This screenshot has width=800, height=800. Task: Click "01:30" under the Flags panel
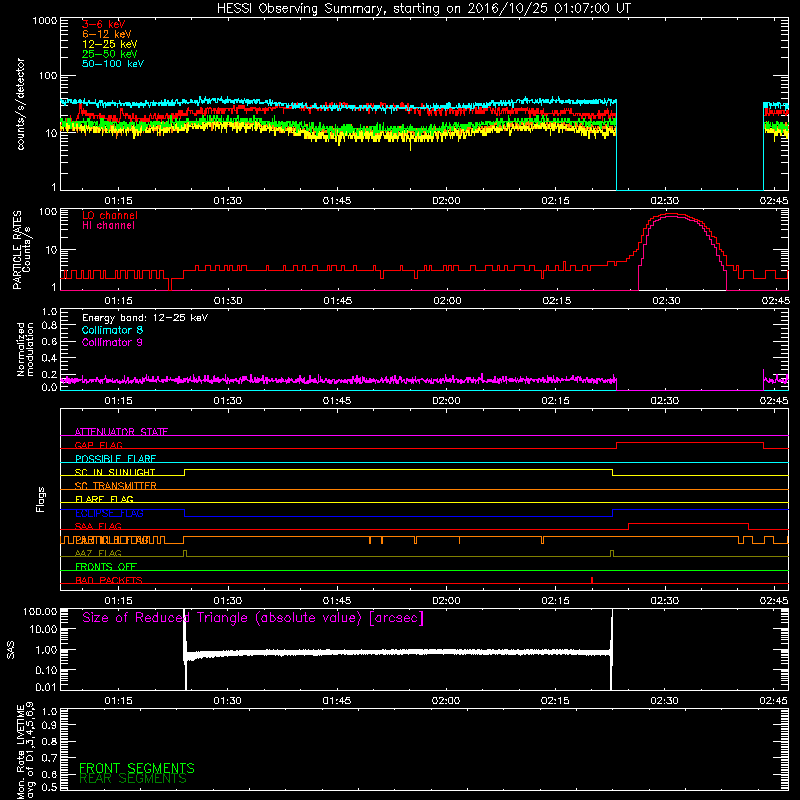(x=228, y=601)
